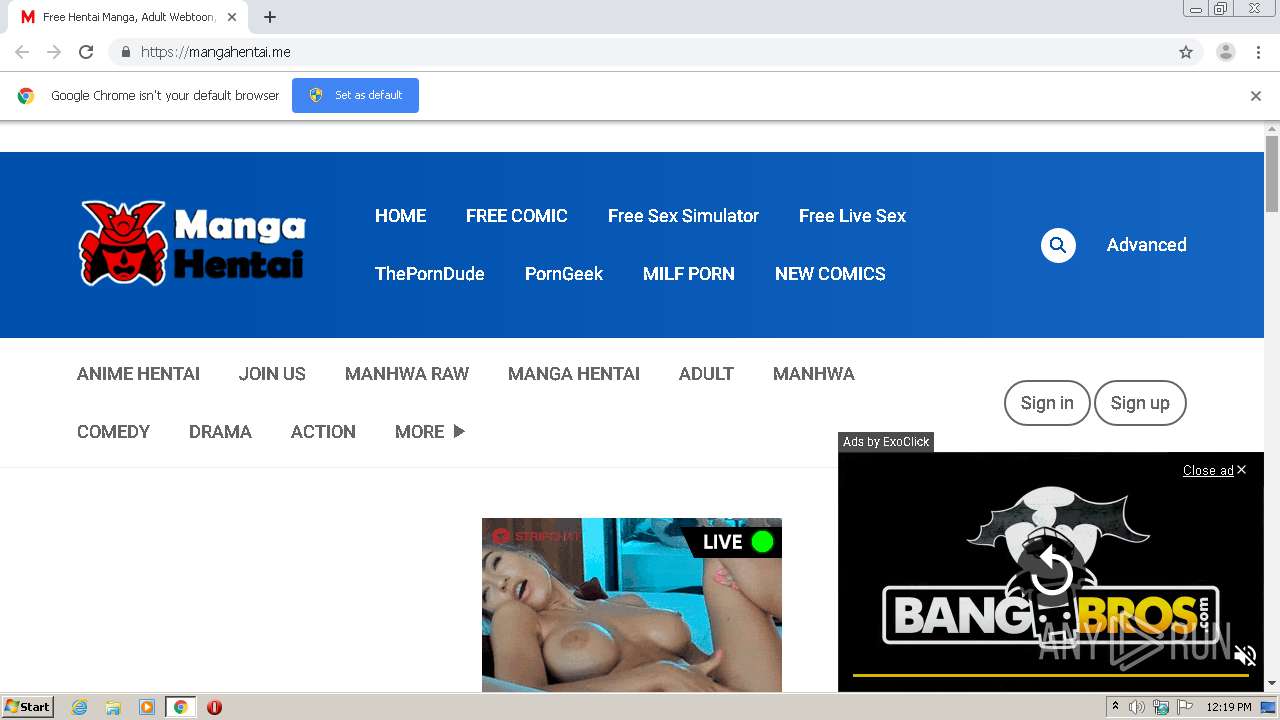Click the Set as default button
1280x720 pixels.
point(355,95)
